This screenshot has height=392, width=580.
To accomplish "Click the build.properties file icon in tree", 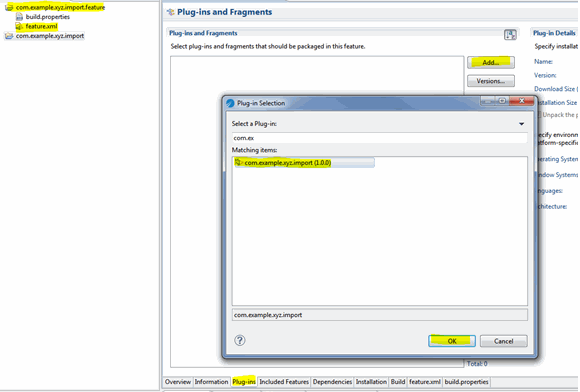I will [x=19, y=17].
